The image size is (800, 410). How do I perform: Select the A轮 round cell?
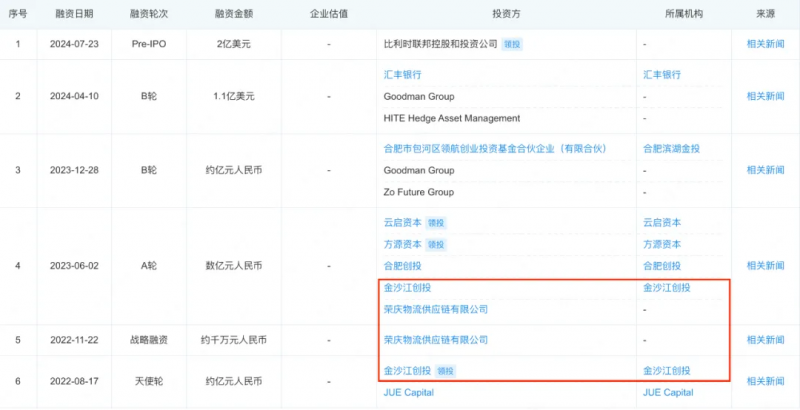149,266
